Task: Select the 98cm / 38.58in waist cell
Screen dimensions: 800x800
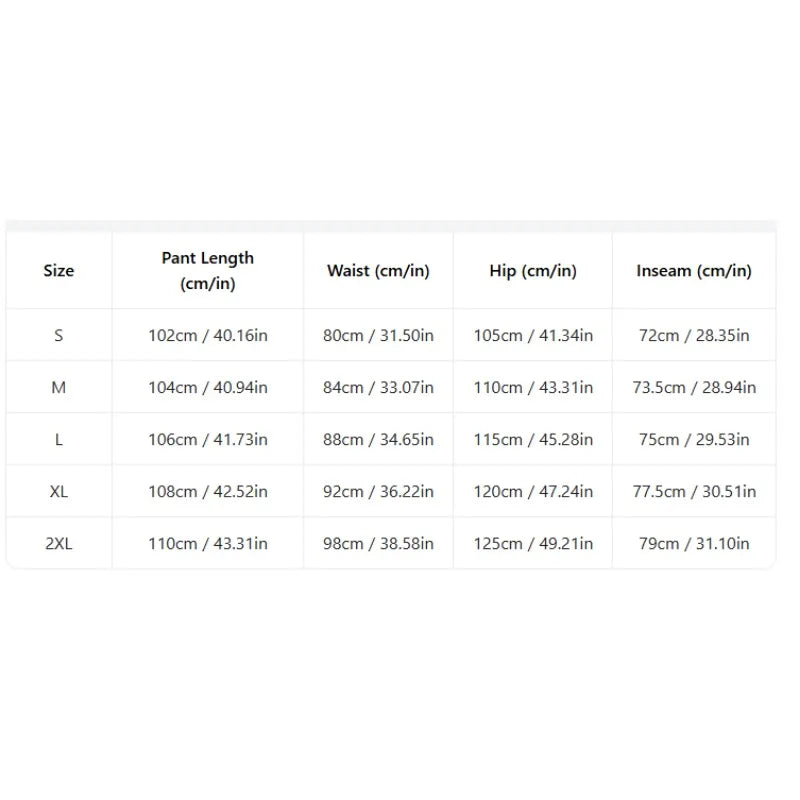Action: tap(378, 544)
